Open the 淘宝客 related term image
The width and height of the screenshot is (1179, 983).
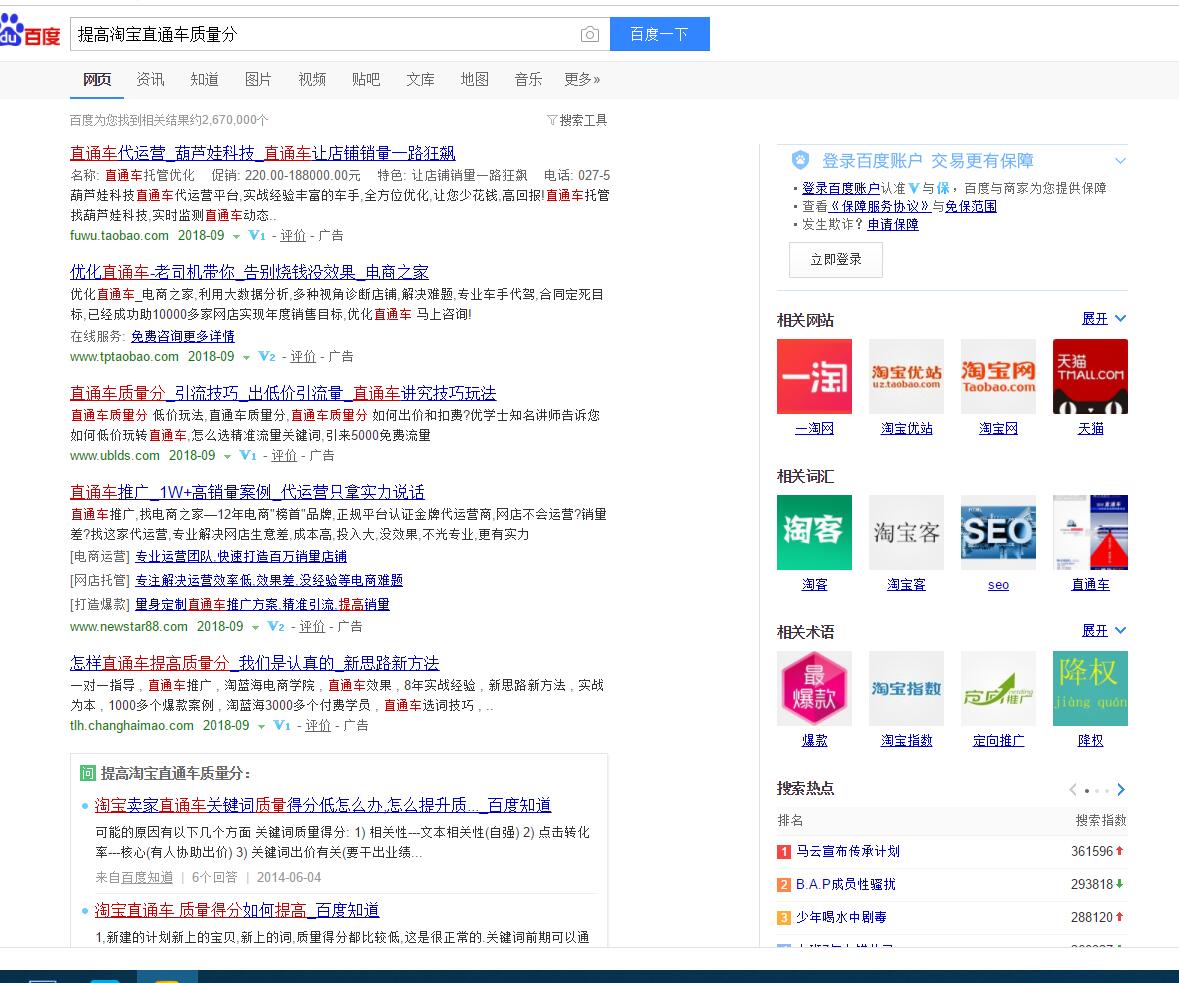[x=906, y=532]
